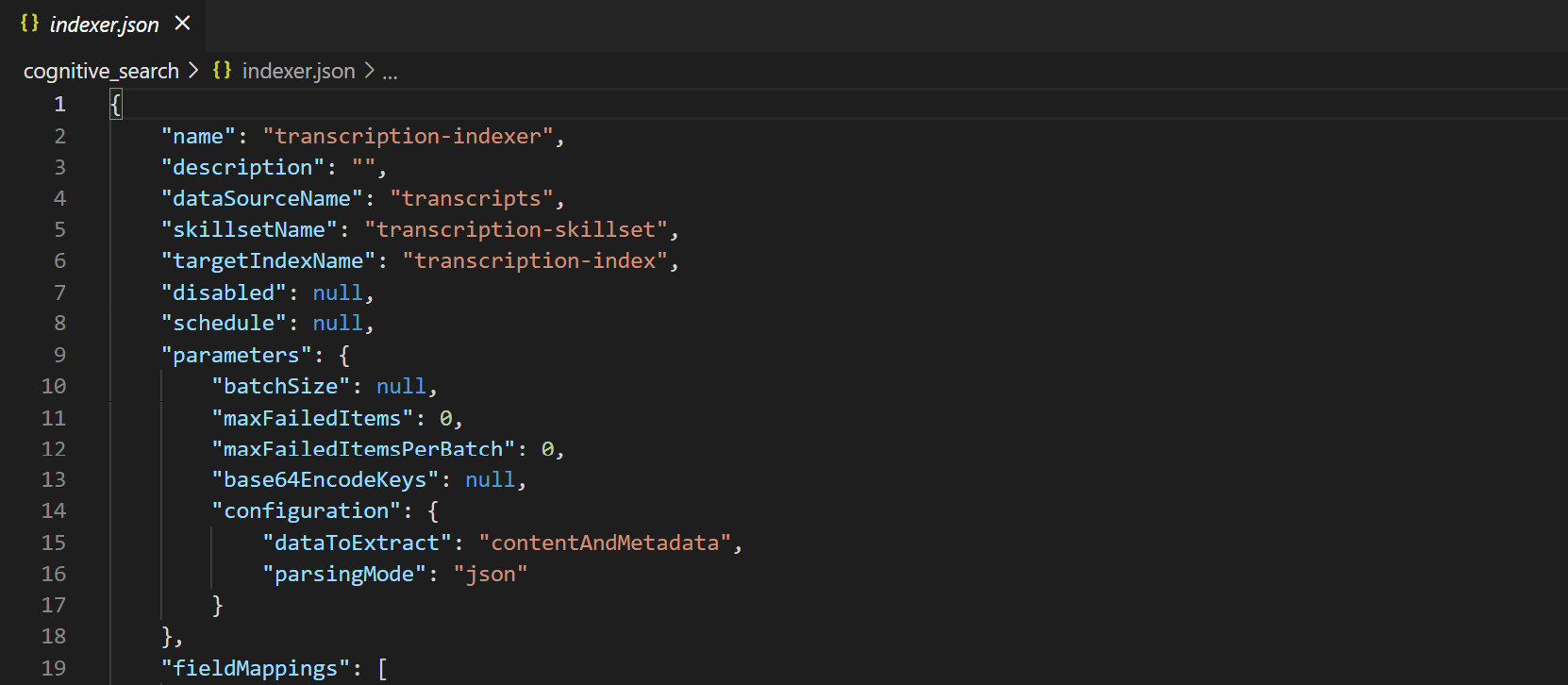Select the indexer.json editor tab
The height and width of the screenshot is (685, 1568).
102,25
